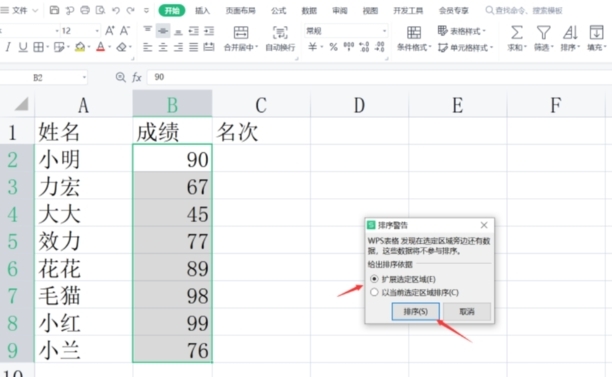The width and height of the screenshot is (612, 377).
Task: Switch to the Review tab
Action: [340, 11]
